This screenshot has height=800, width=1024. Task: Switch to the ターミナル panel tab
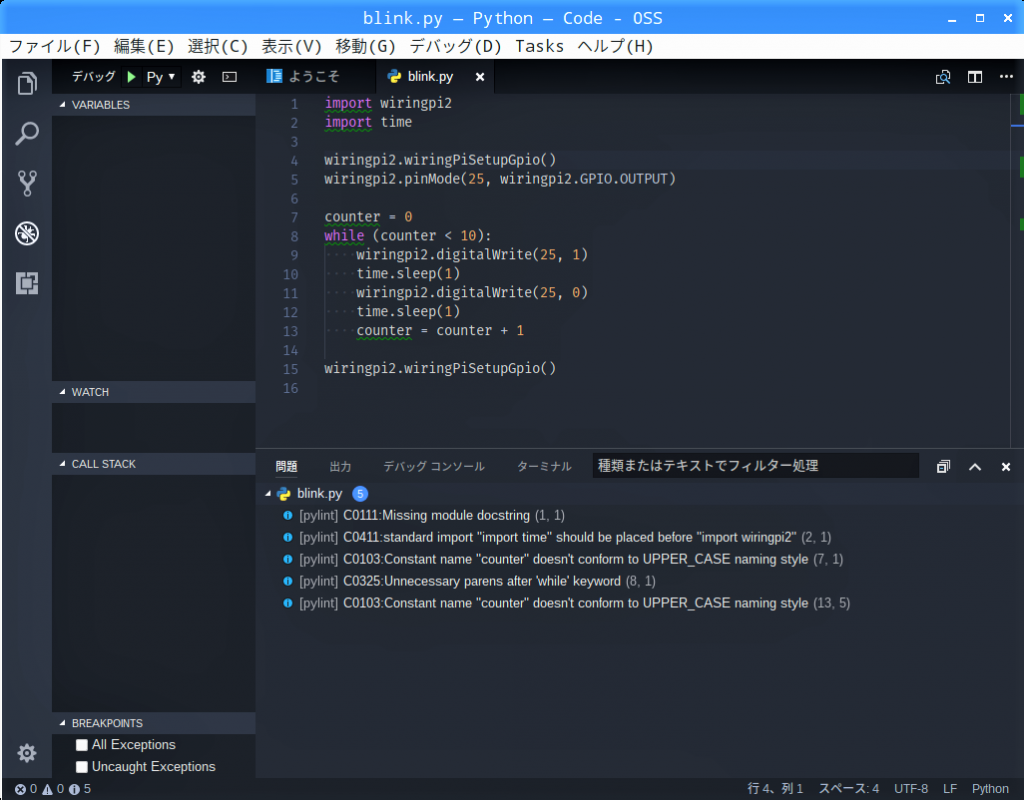tap(544, 466)
